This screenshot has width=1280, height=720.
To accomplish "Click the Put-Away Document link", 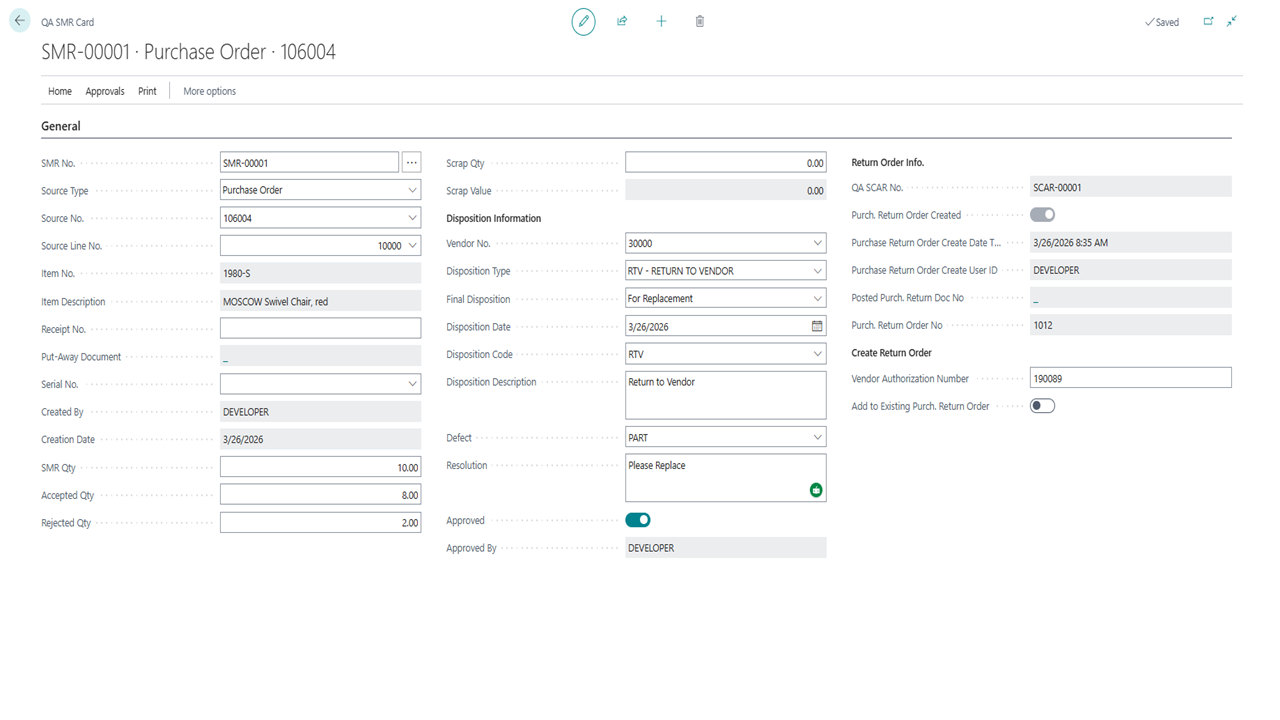I will (x=226, y=358).
